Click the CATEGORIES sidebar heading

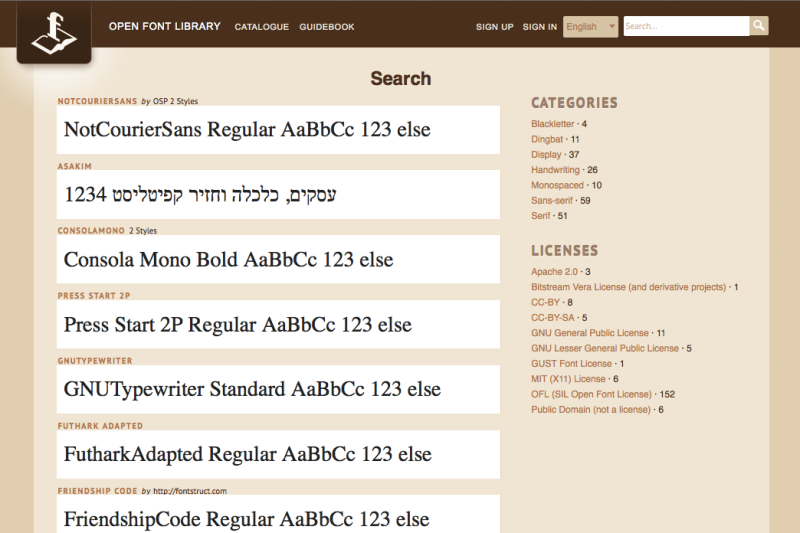[x=574, y=103]
